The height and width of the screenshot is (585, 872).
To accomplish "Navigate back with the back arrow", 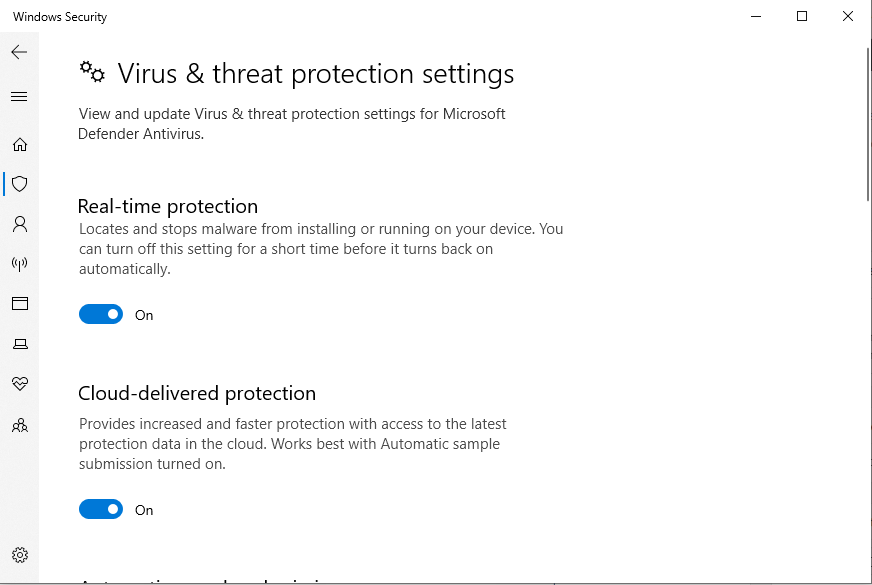I will [18, 51].
